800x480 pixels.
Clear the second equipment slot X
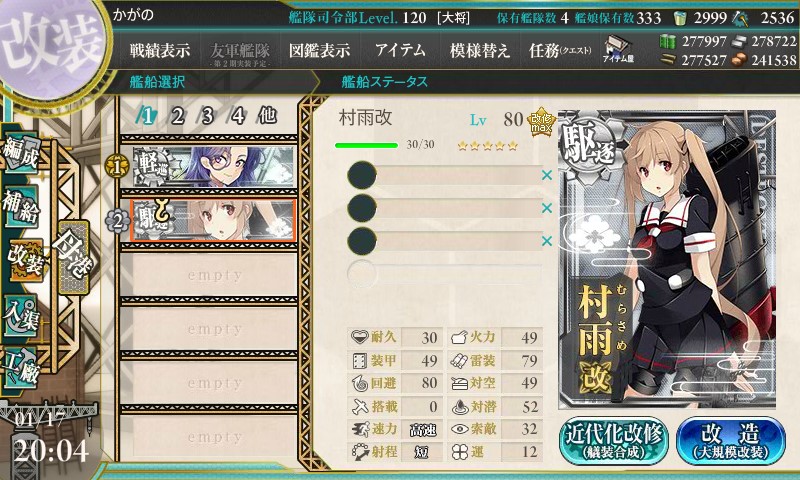click(546, 208)
